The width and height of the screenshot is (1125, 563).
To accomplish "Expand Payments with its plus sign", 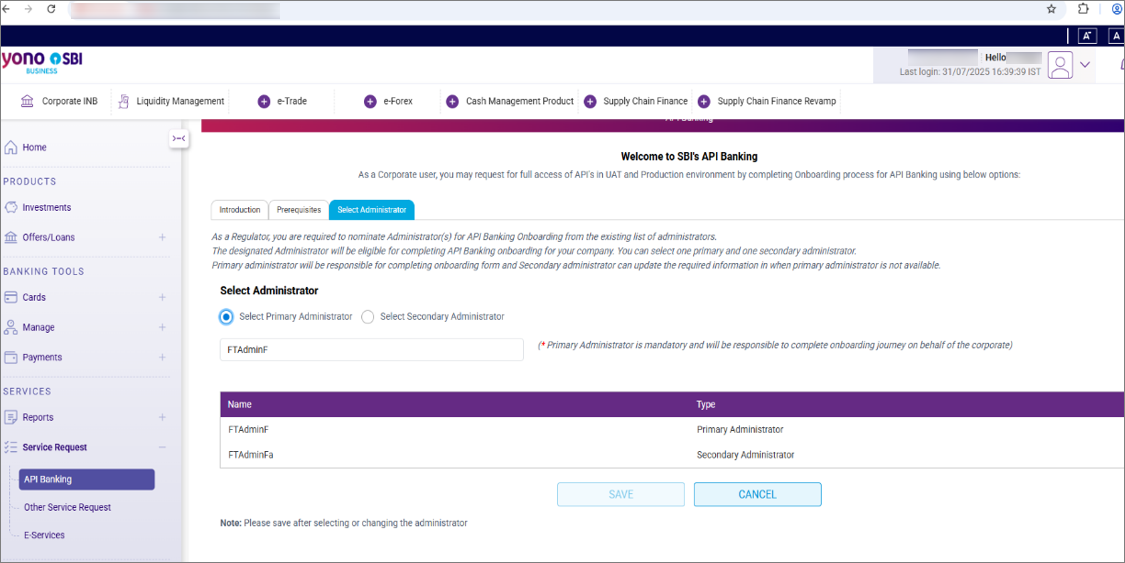I will pos(162,357).
